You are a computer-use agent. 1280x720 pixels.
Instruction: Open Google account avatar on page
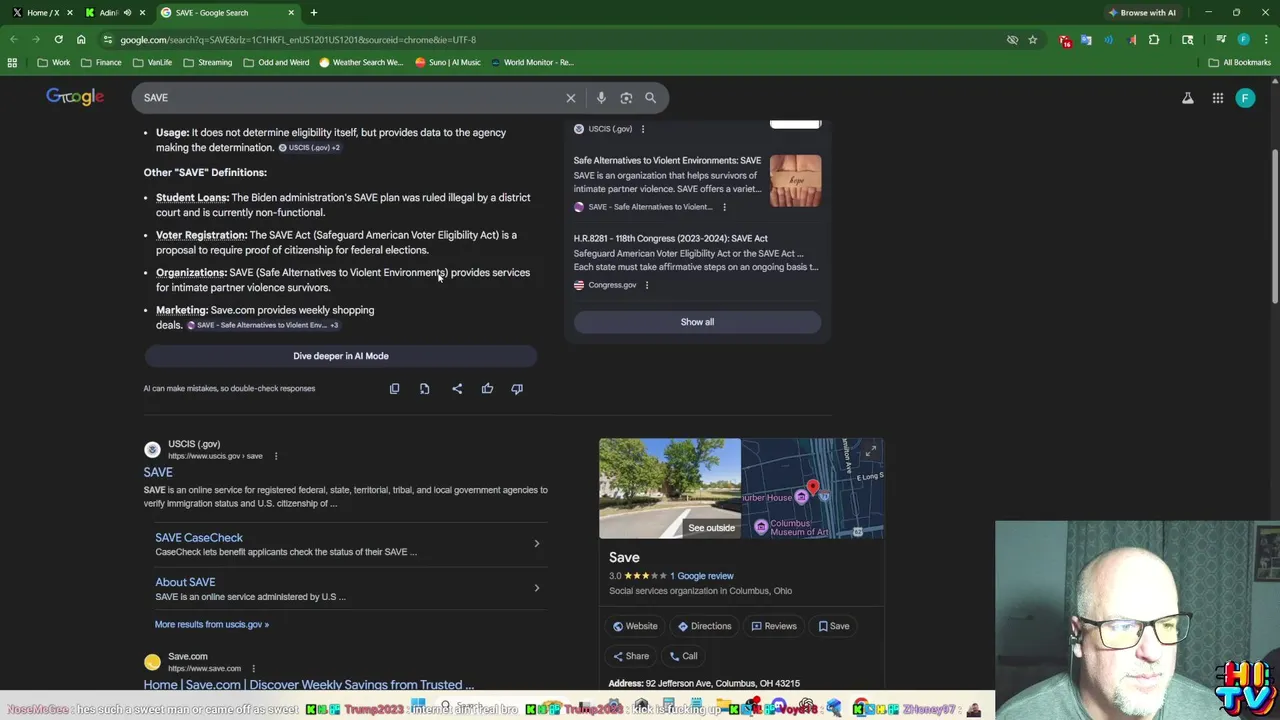pyautogui.click(x=1245, y=98)
